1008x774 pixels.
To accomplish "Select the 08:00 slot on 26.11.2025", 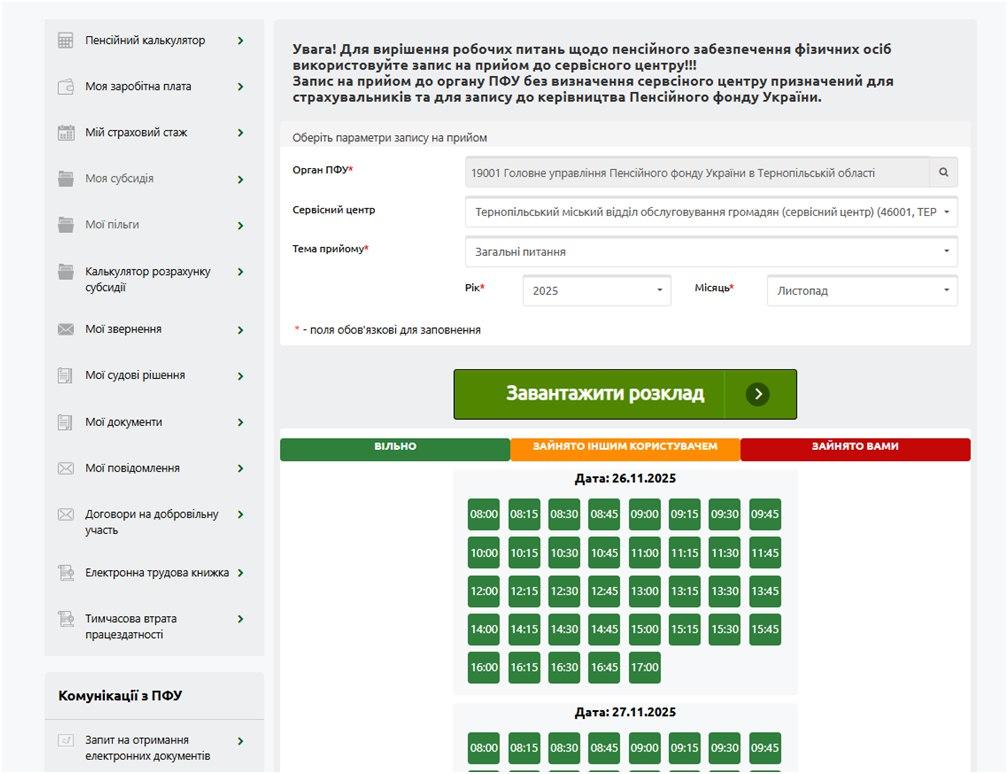I will (484, 515).
